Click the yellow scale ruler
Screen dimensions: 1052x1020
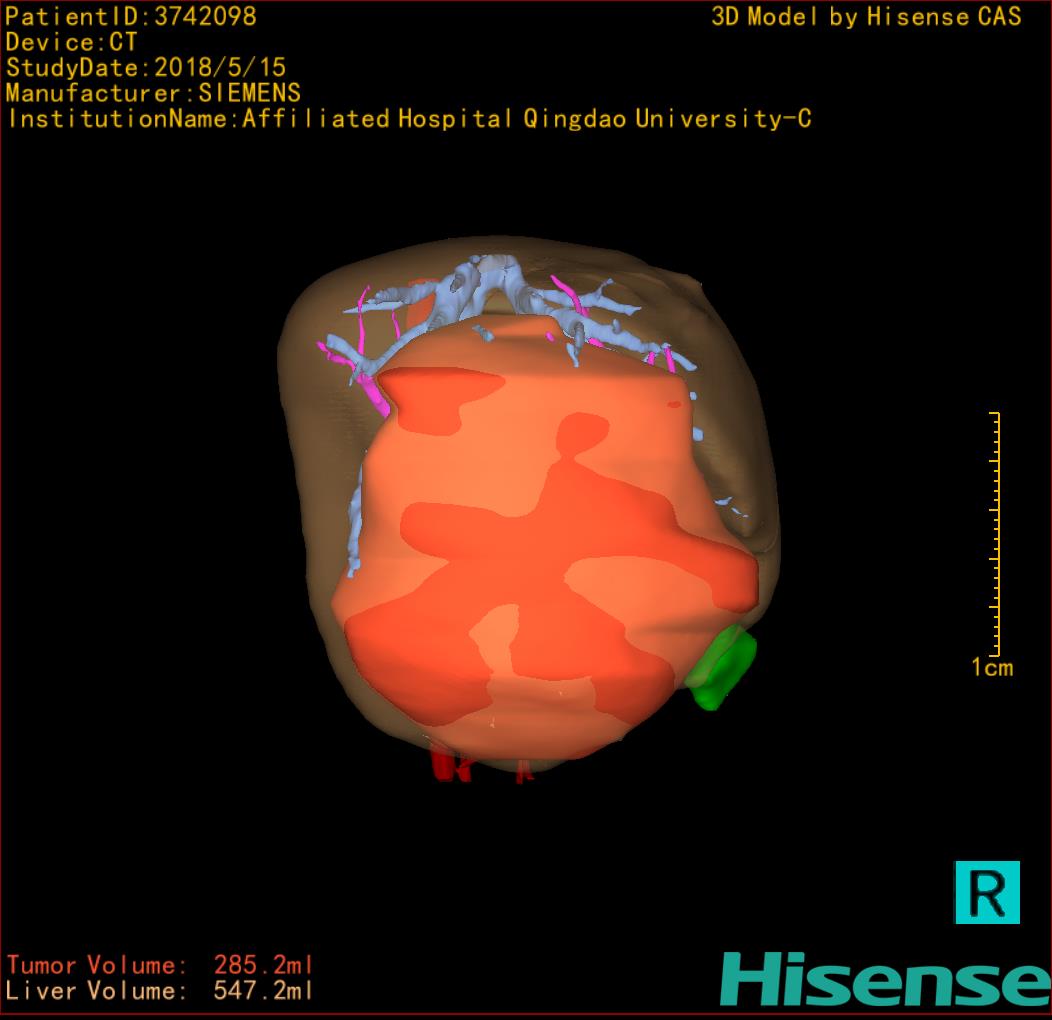995,532
